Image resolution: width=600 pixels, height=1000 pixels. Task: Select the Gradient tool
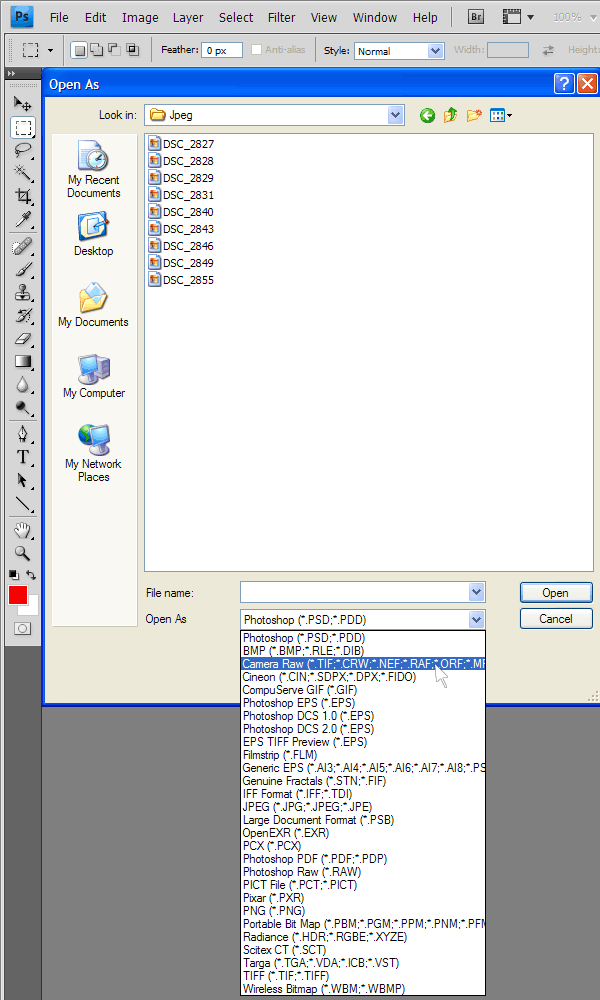23,362
